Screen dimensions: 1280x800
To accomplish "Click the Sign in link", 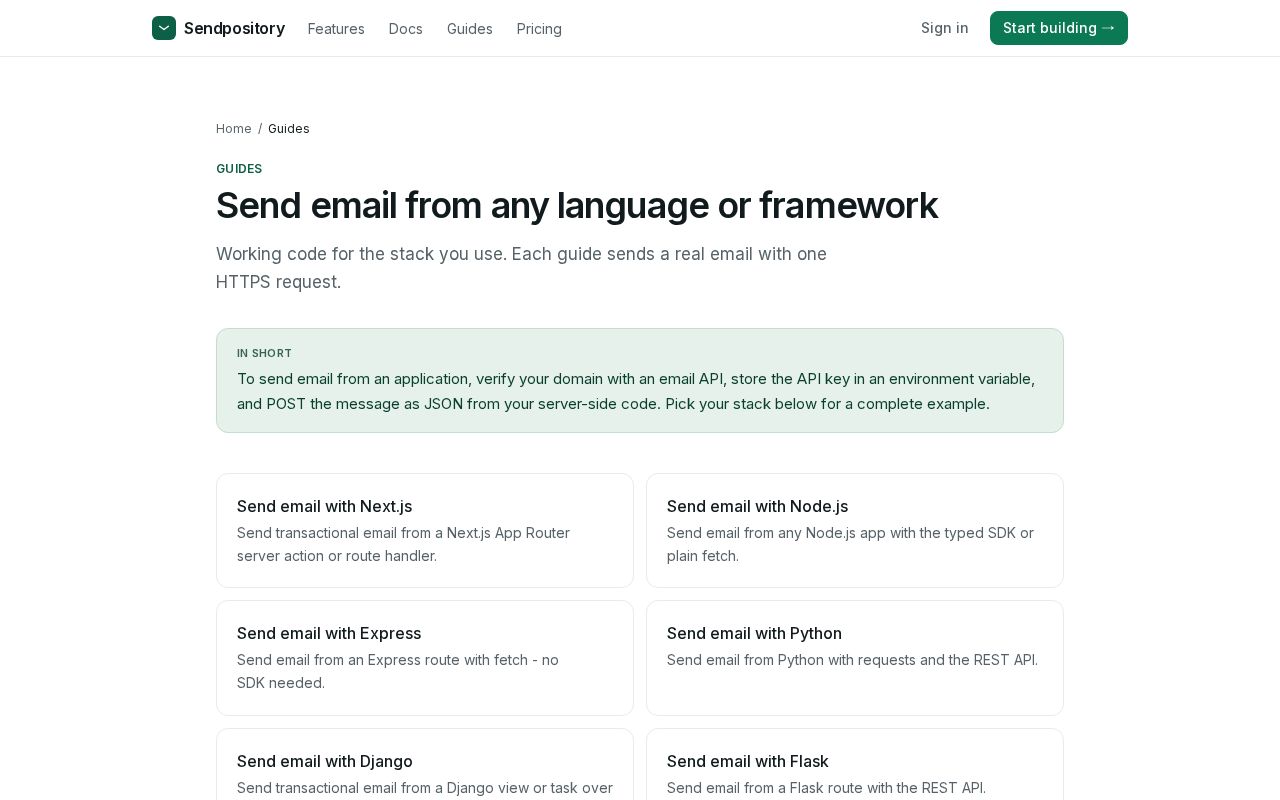I will coord(945,28).
